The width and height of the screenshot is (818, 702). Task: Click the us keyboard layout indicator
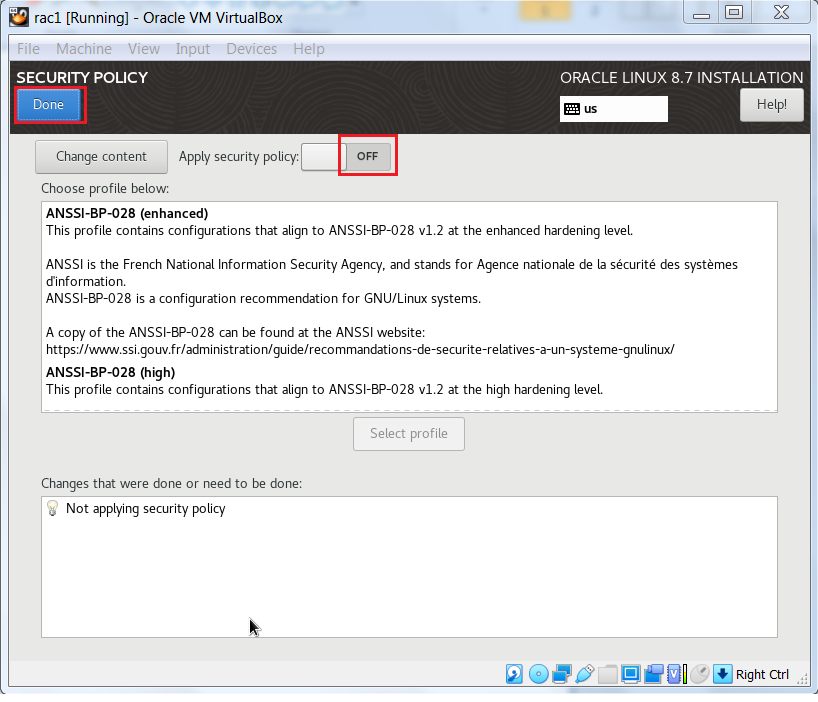click(614, 109)
